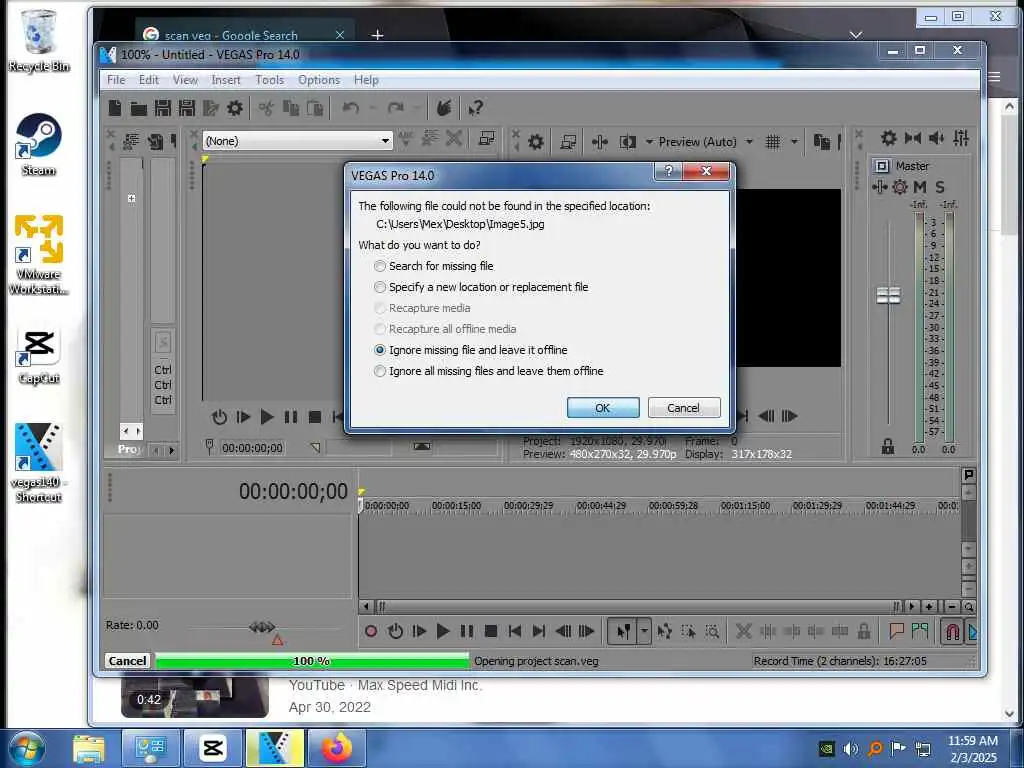Click the Master volume fader handle
This screenshot has width=1024, height=768.
(888, 295)
